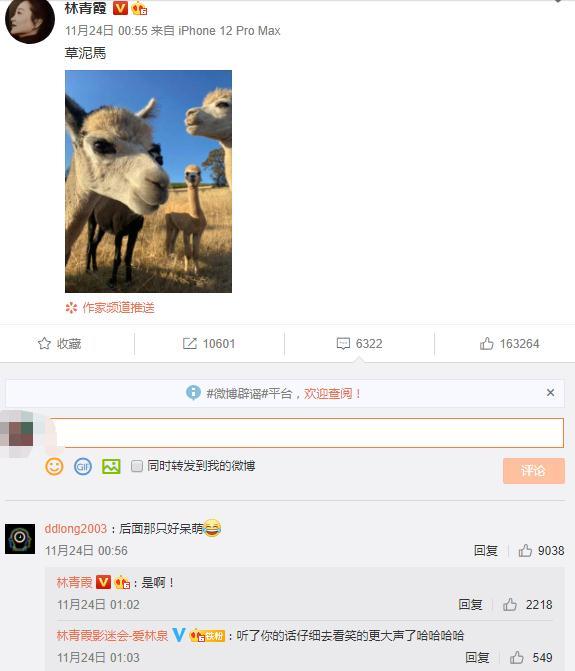
Task: Like the post with 163264 likes
Action: click(x=486, y=344)
